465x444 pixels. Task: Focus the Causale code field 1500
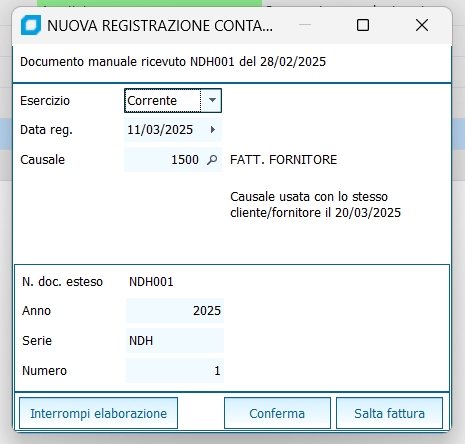pos(173,160)
